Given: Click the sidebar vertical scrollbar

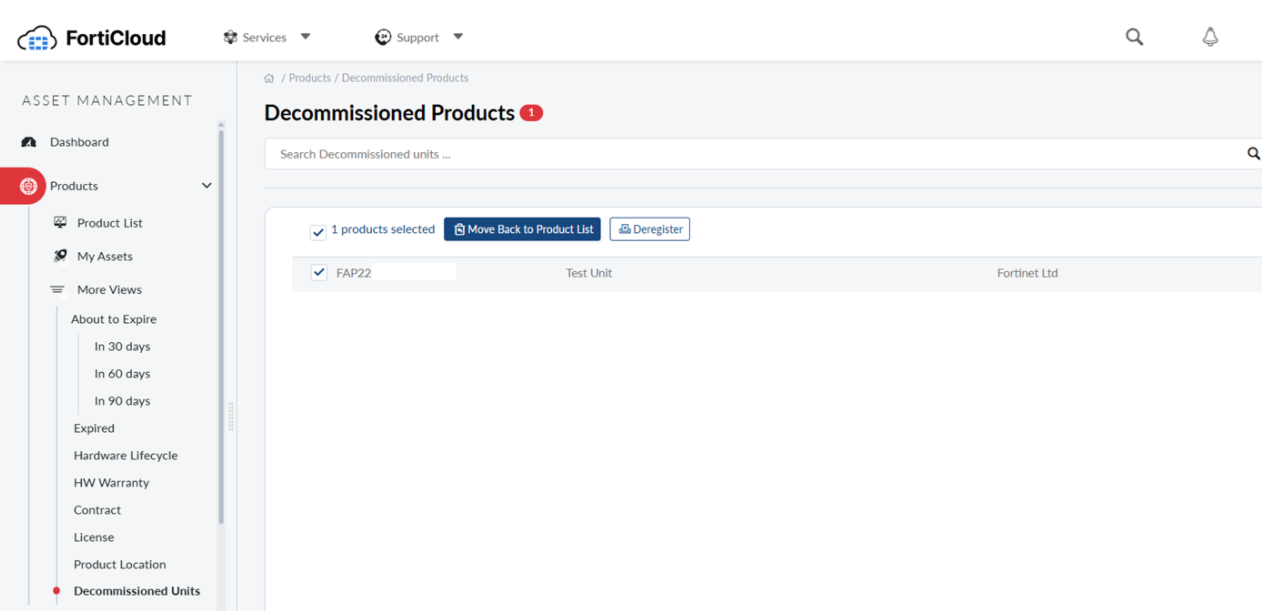Looking at the screenshot, I should pos(221,325).
